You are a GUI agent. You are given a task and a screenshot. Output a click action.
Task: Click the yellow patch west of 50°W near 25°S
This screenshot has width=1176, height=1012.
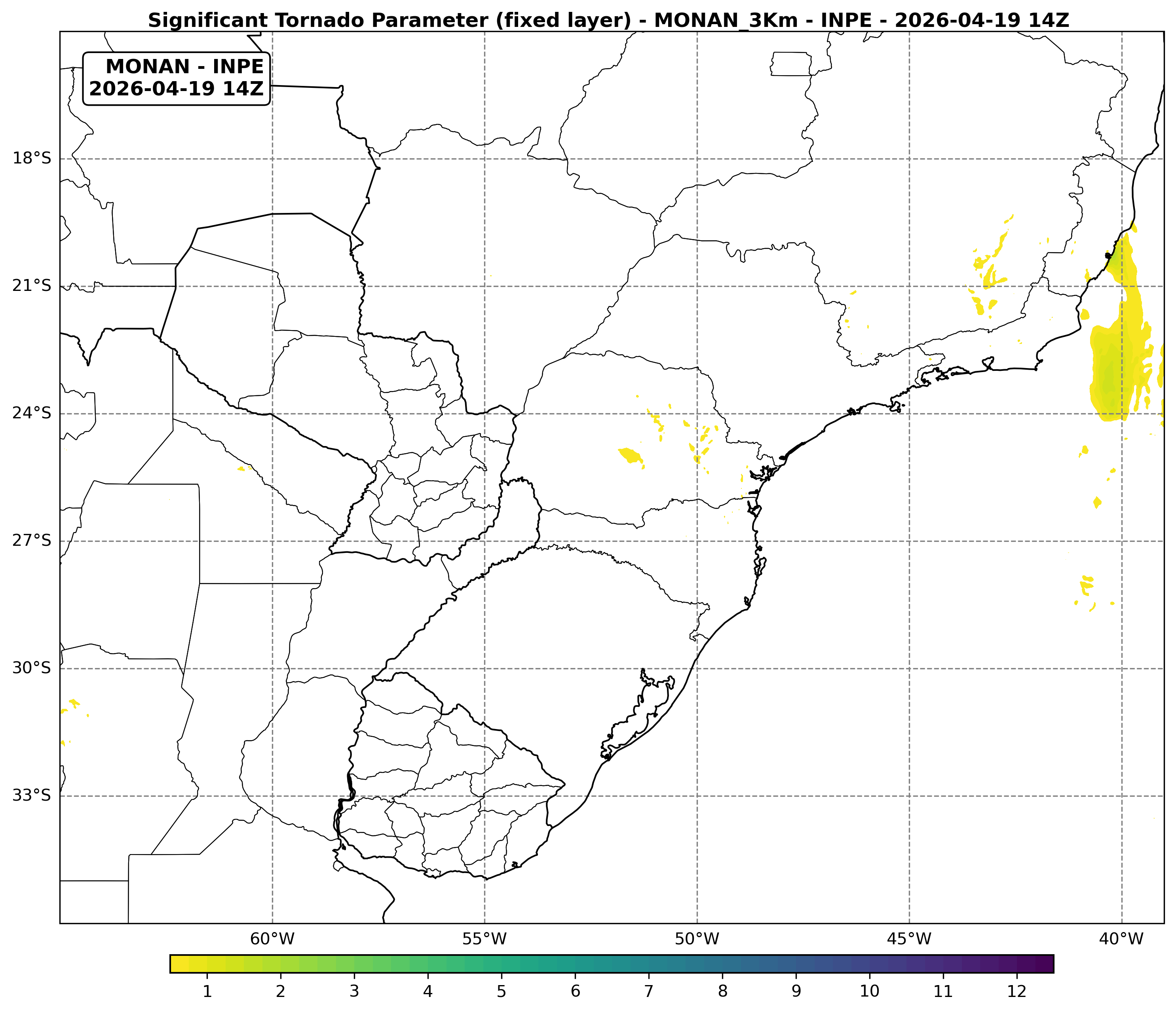point(630,455)
